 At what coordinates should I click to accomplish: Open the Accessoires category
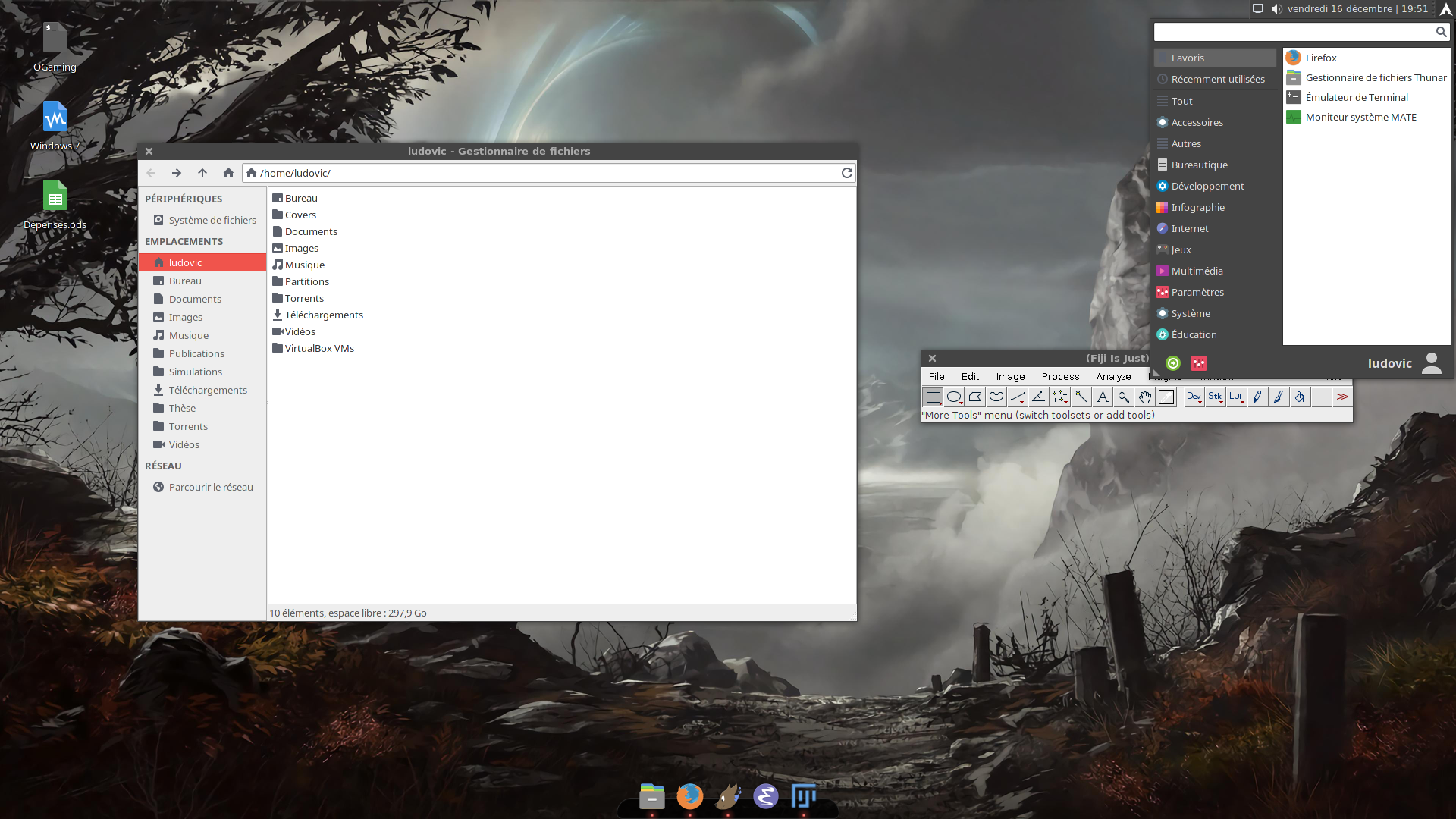[x=1216, y=122]
